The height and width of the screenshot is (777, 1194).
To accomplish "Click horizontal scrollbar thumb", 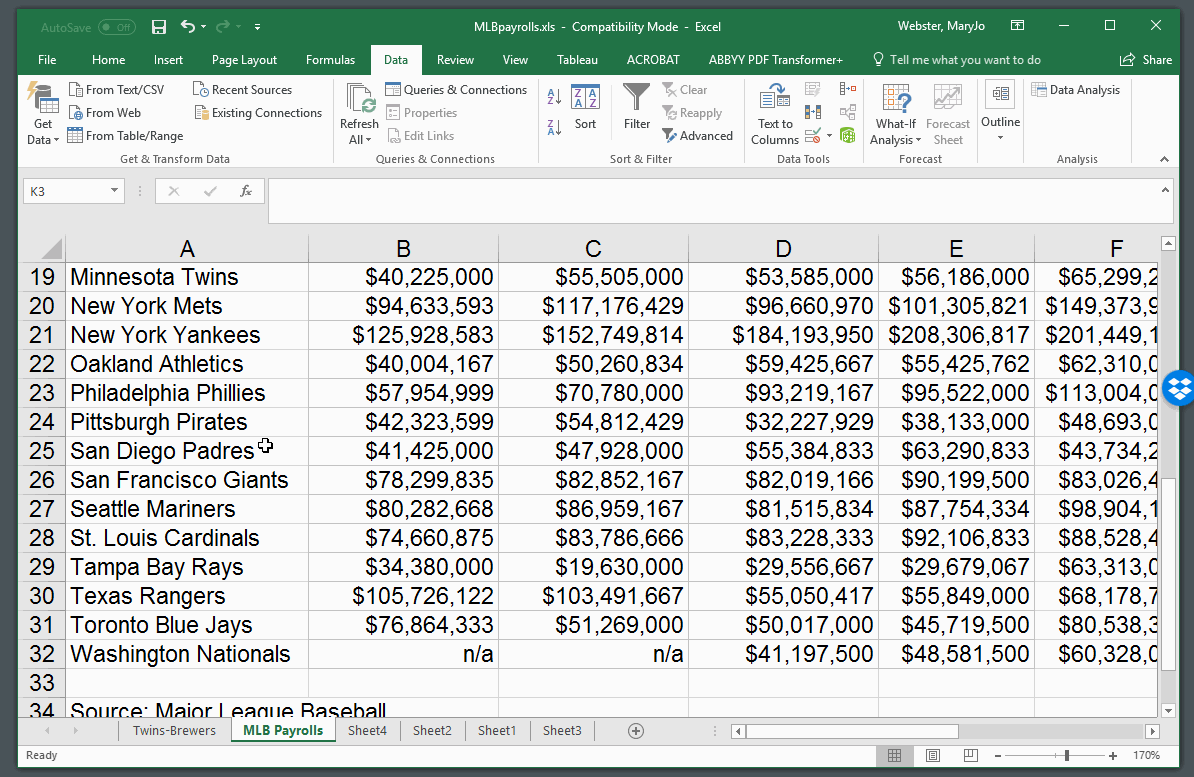I will pos(851,731).
